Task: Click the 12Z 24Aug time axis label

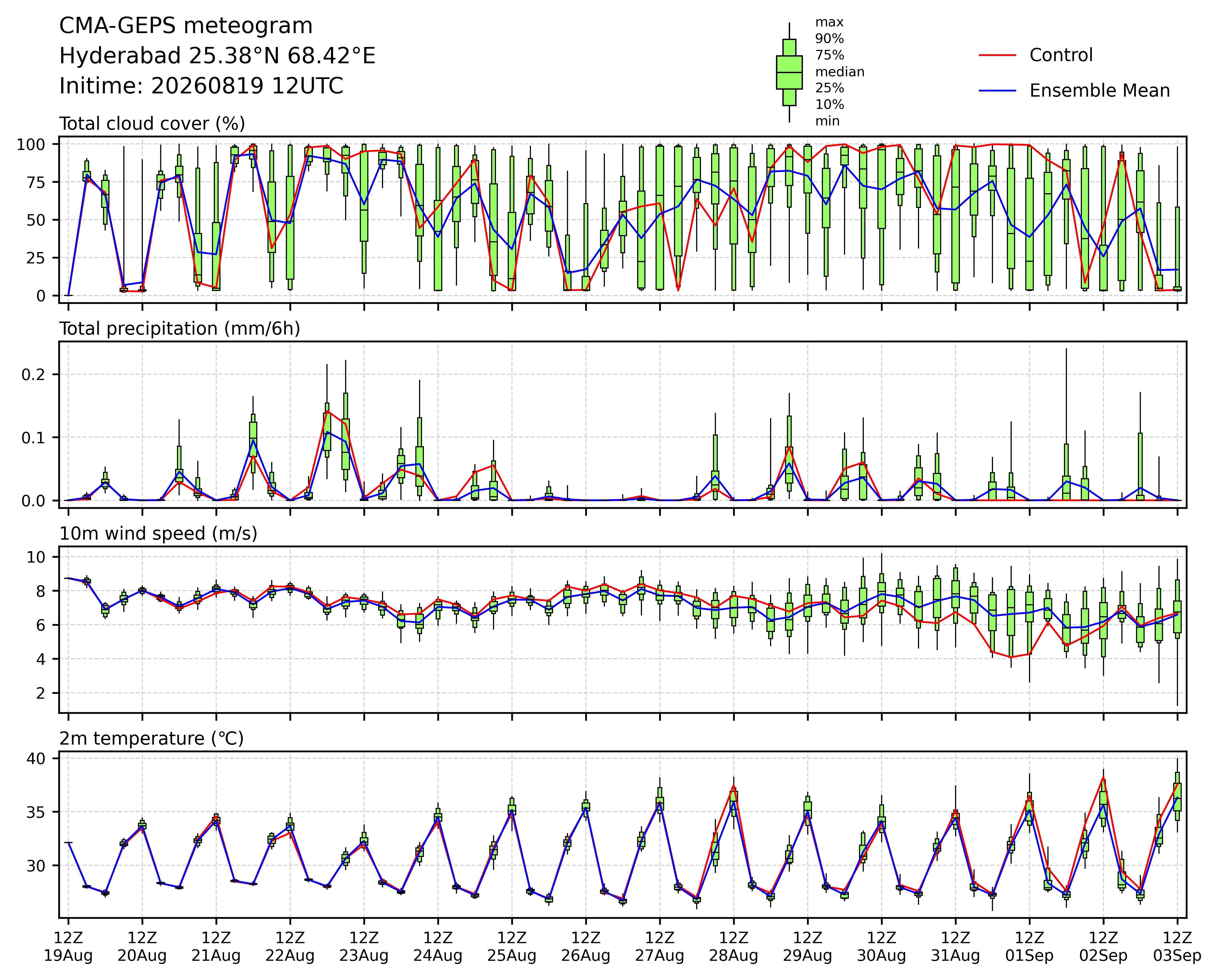Action: click(x=438, y=948)
